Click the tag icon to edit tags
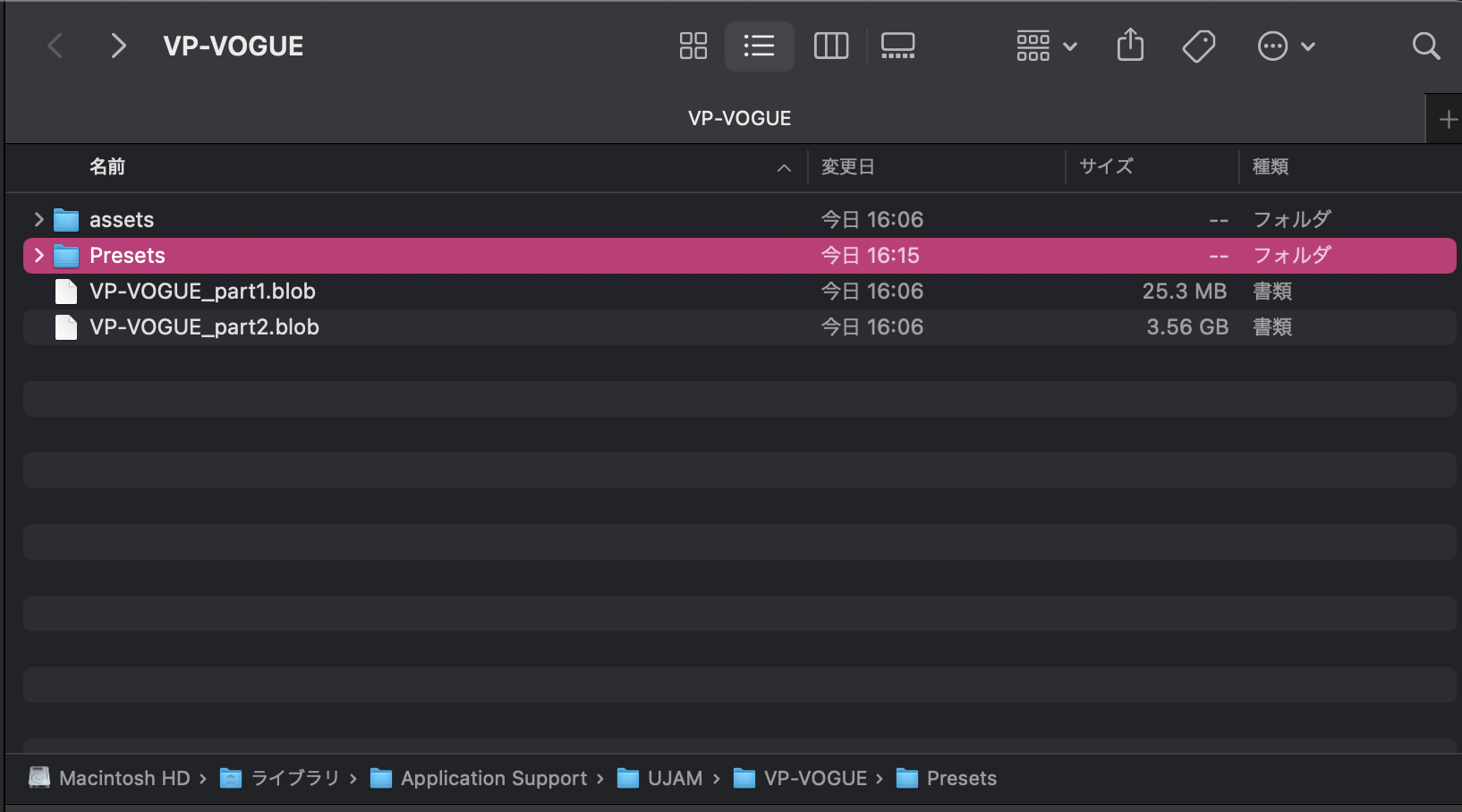Image resolution: width=1462 pixels, height=812 pixels. (1198, 46)
